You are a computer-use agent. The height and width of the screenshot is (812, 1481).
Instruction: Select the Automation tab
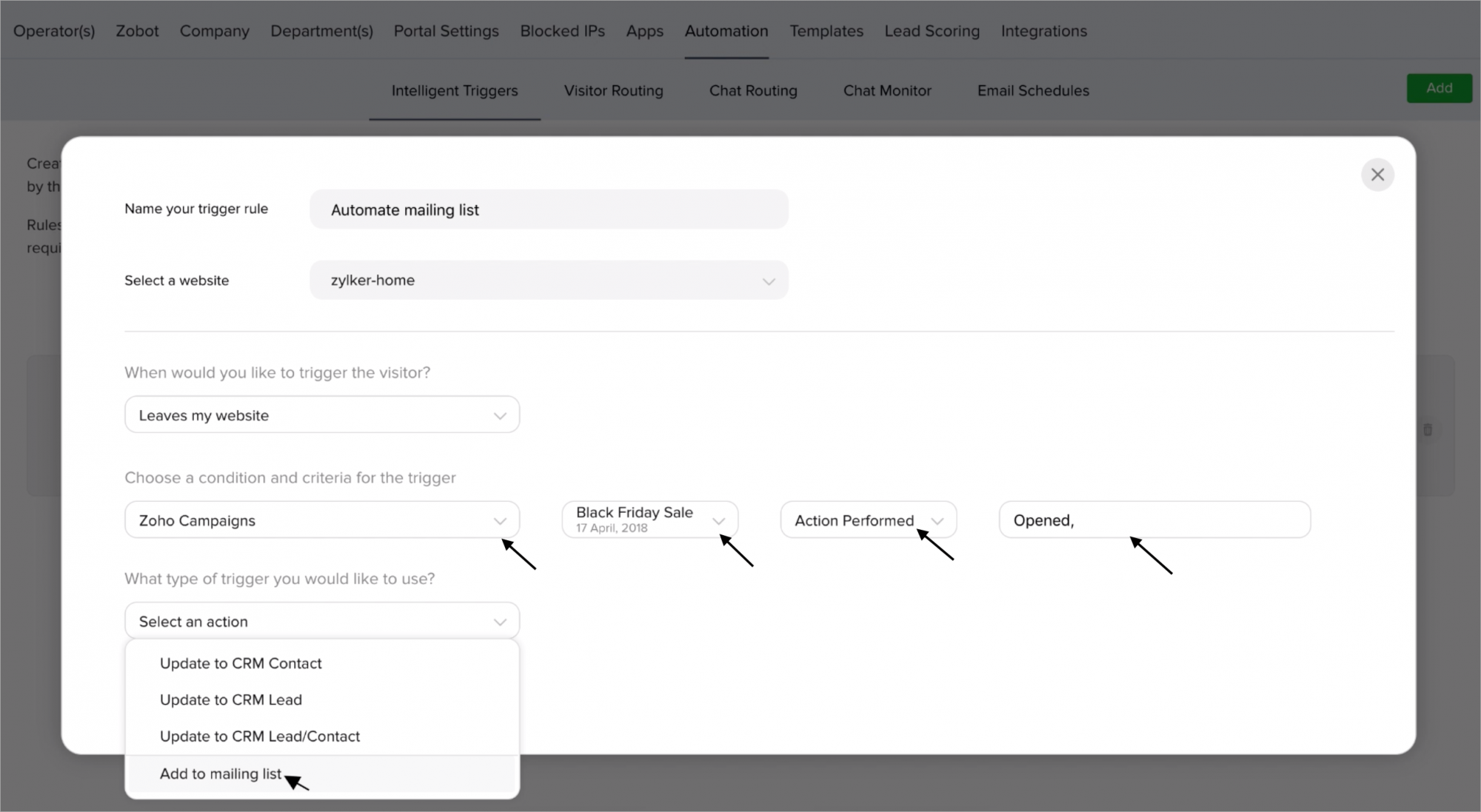coord(726,31)
